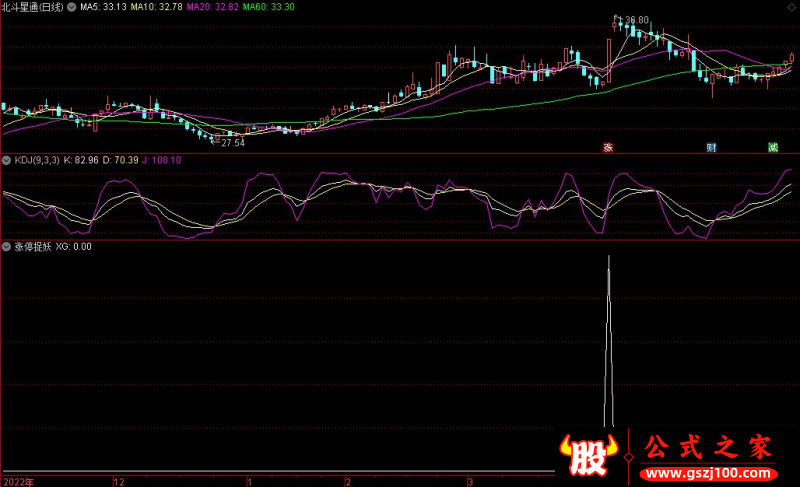This screenshot has height=487, width=800.
Task: Click the white XG signal spike
Action: [x=608, y=340]
